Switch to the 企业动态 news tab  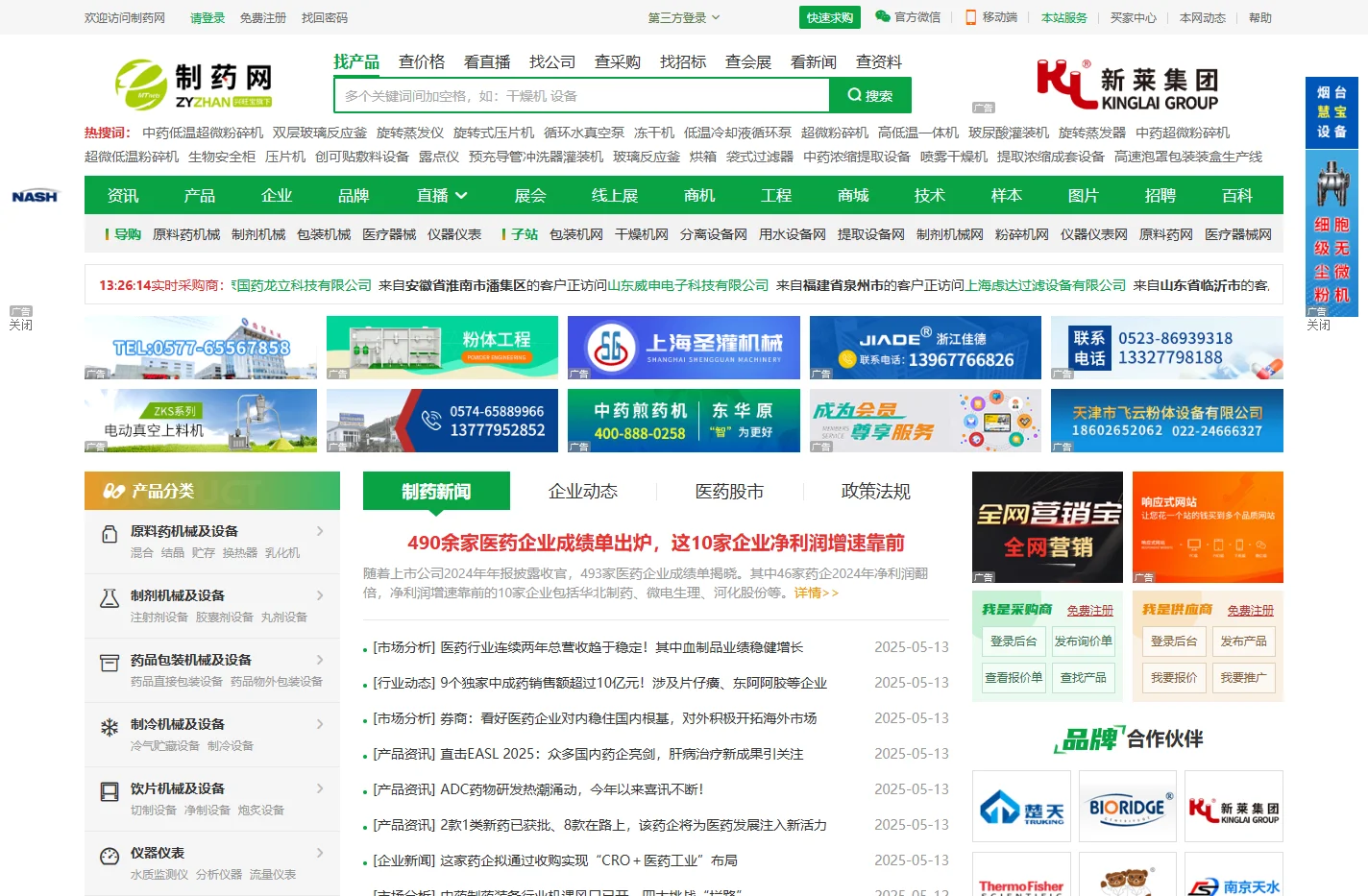[583, 491]
